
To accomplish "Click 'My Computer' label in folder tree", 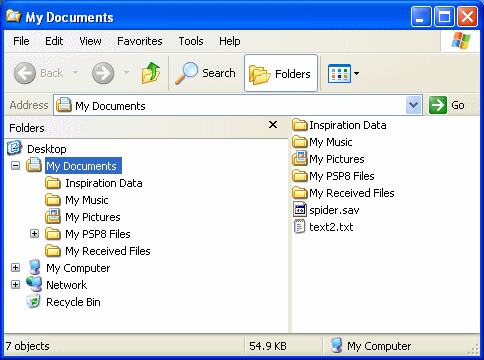I will coord(78,268).
